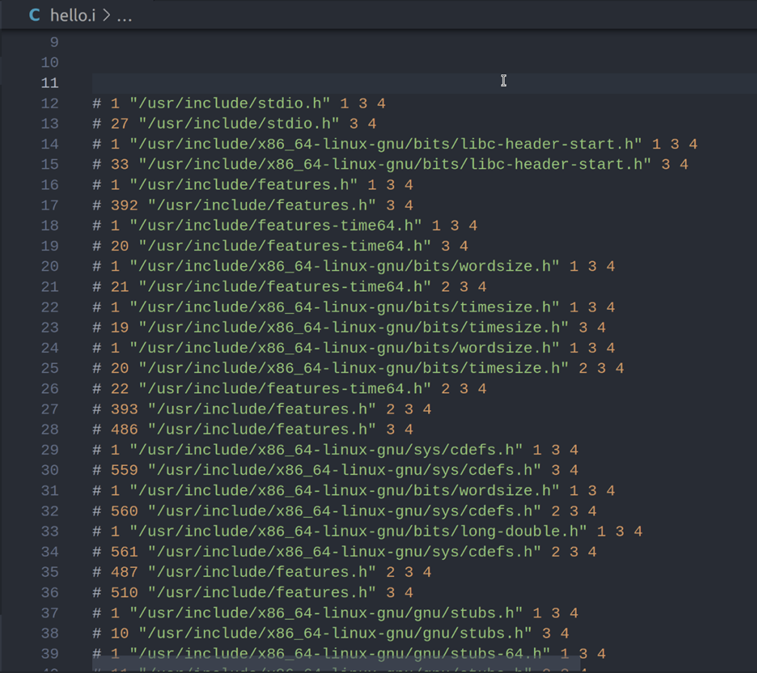The image size is (757, 673).
Task: Click line number 25 in the gutter
Action: 50,368
